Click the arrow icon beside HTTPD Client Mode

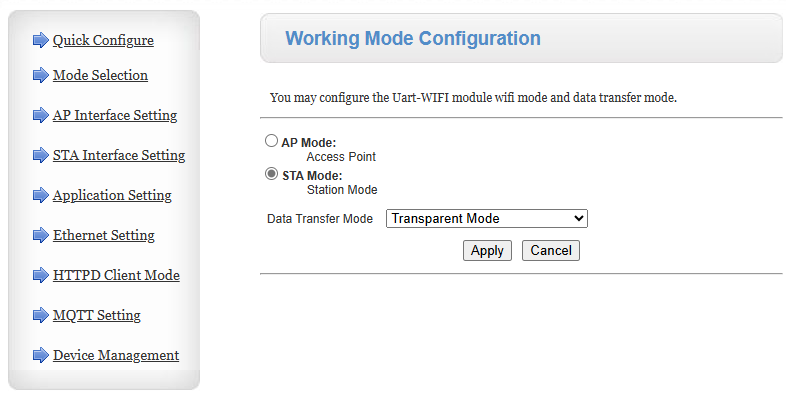(x=41, y=275)
